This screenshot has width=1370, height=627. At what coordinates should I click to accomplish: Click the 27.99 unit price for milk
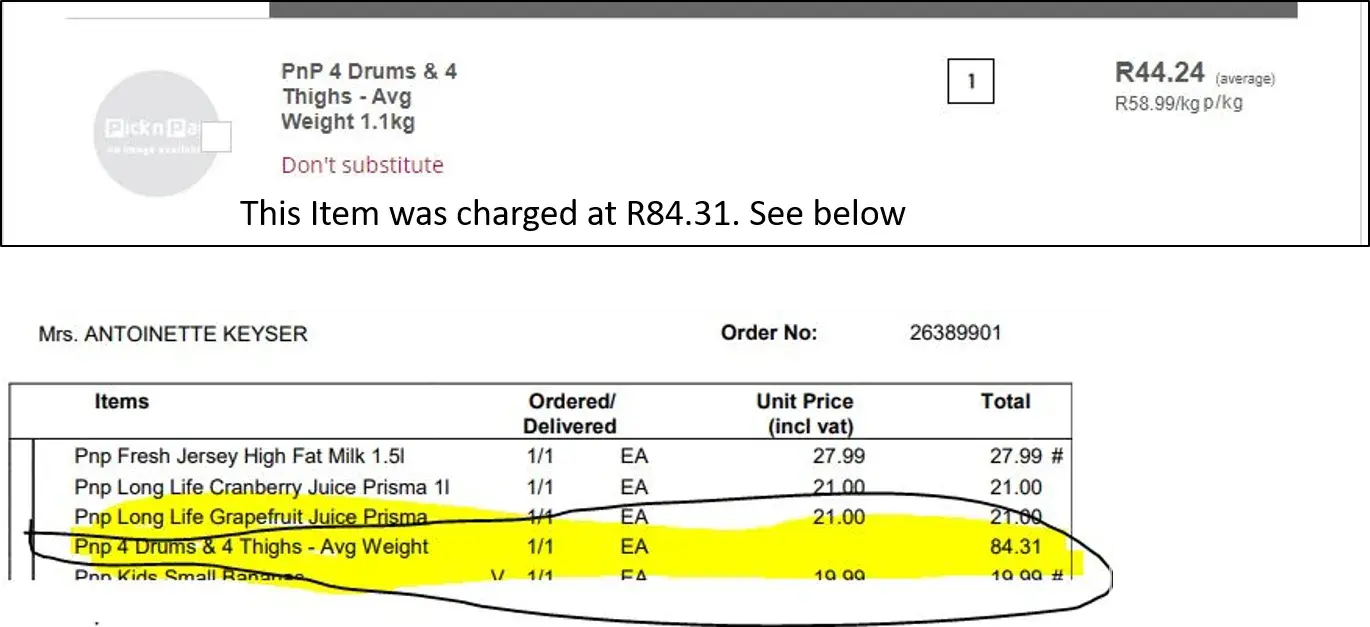click(840, 457)
